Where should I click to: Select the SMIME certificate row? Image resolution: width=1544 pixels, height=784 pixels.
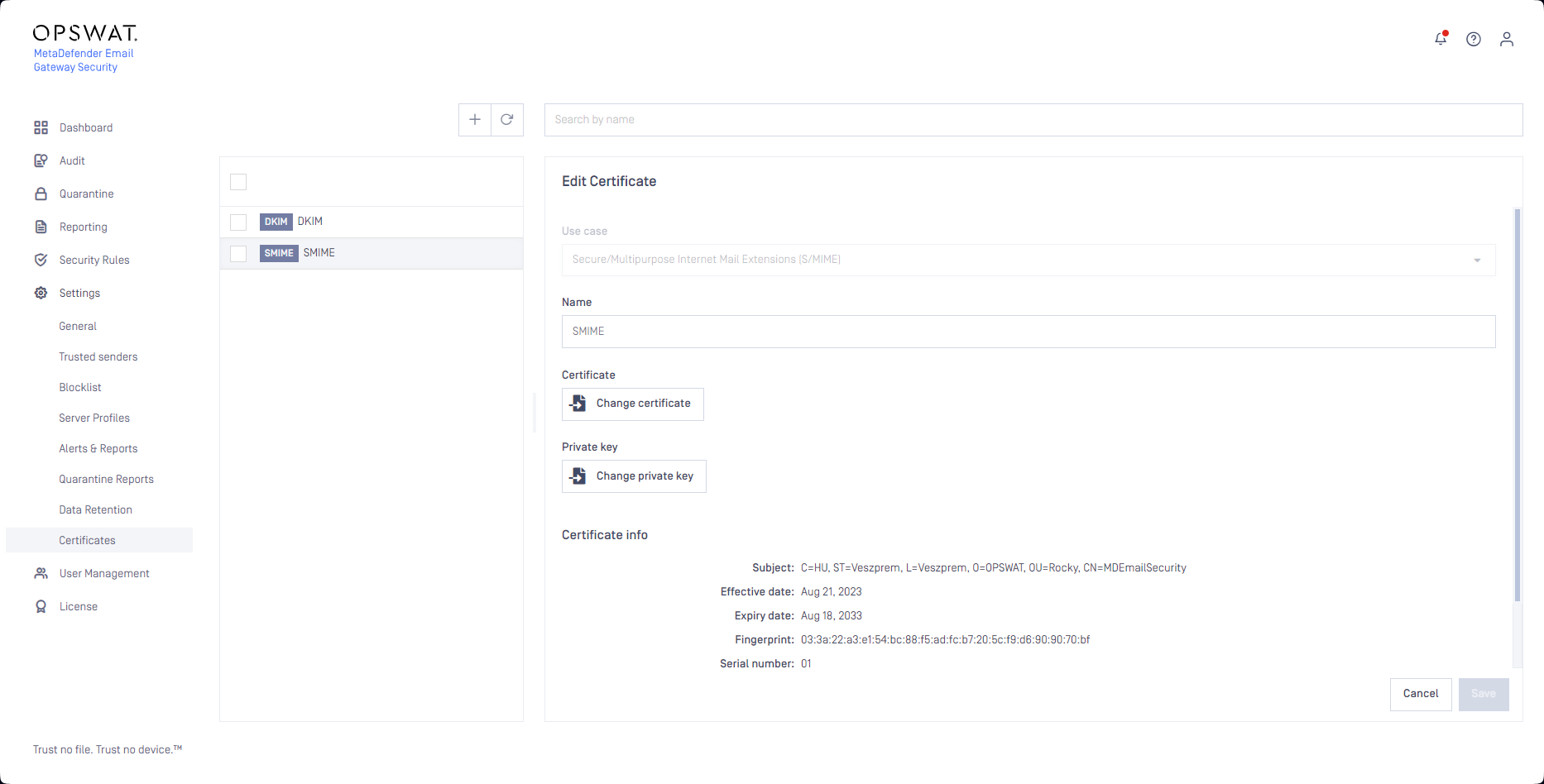(372, 253)
